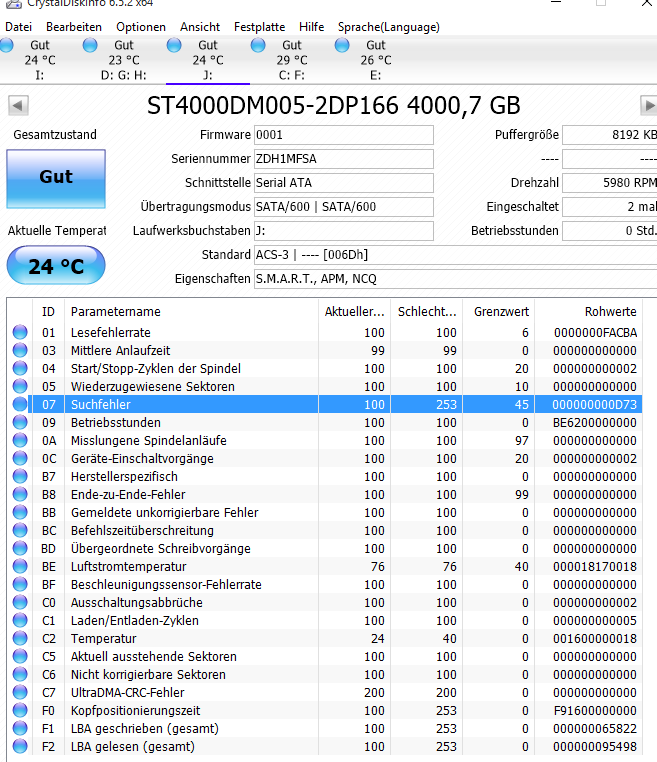Click the Puffergröße value 8192 KB
This screenshot has width=657, height=762.
[x=609, y=135]
